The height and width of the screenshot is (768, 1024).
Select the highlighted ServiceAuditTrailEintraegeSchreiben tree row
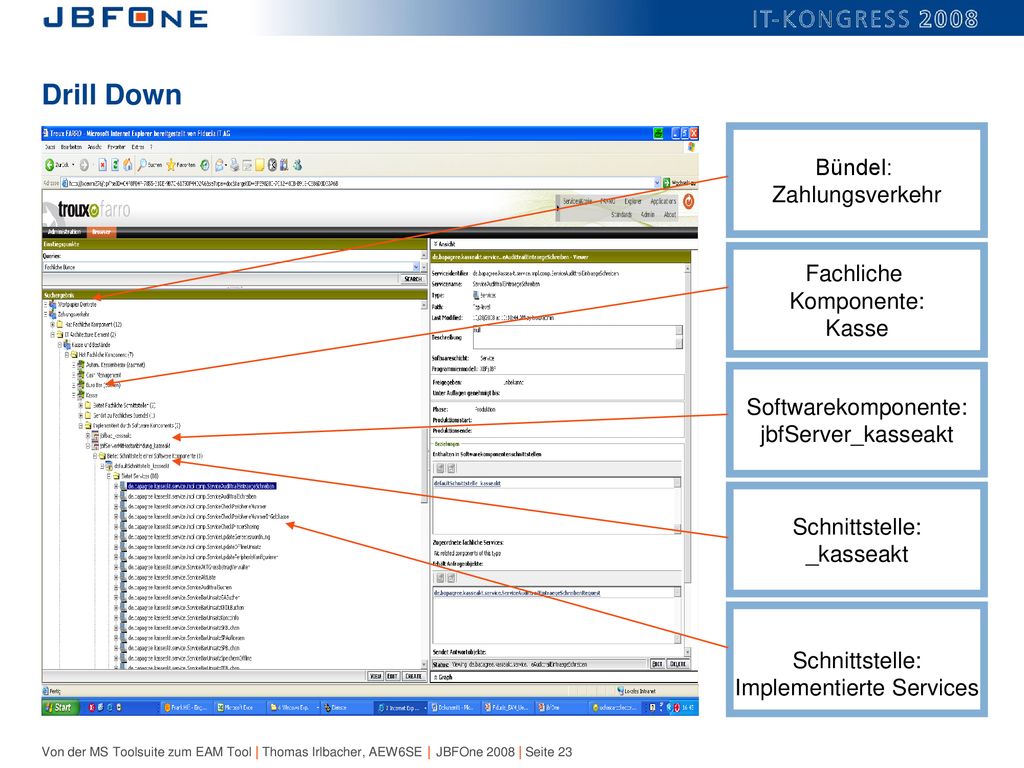click(x=201, y=487)
